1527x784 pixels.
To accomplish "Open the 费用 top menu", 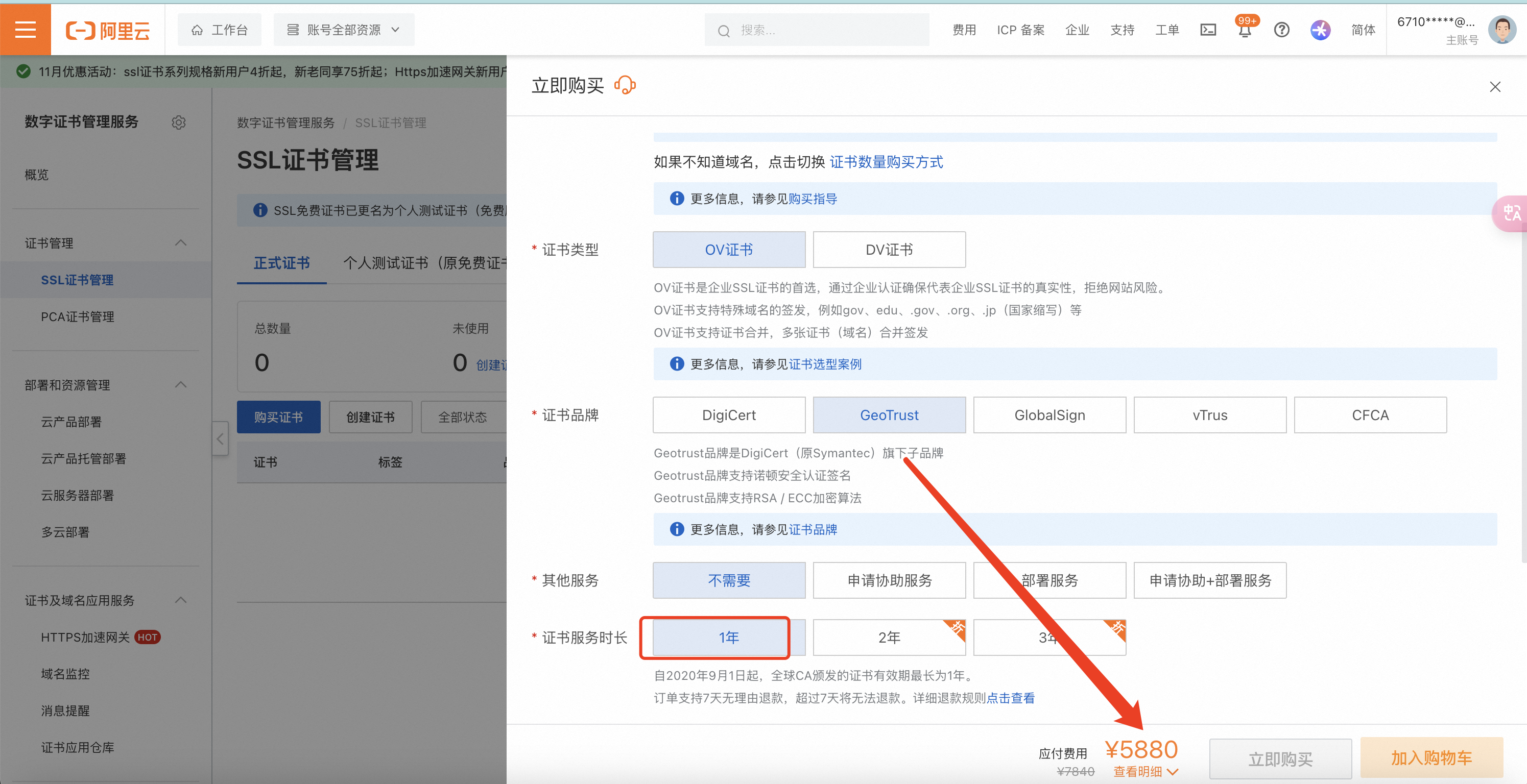I will pos(964,30).
